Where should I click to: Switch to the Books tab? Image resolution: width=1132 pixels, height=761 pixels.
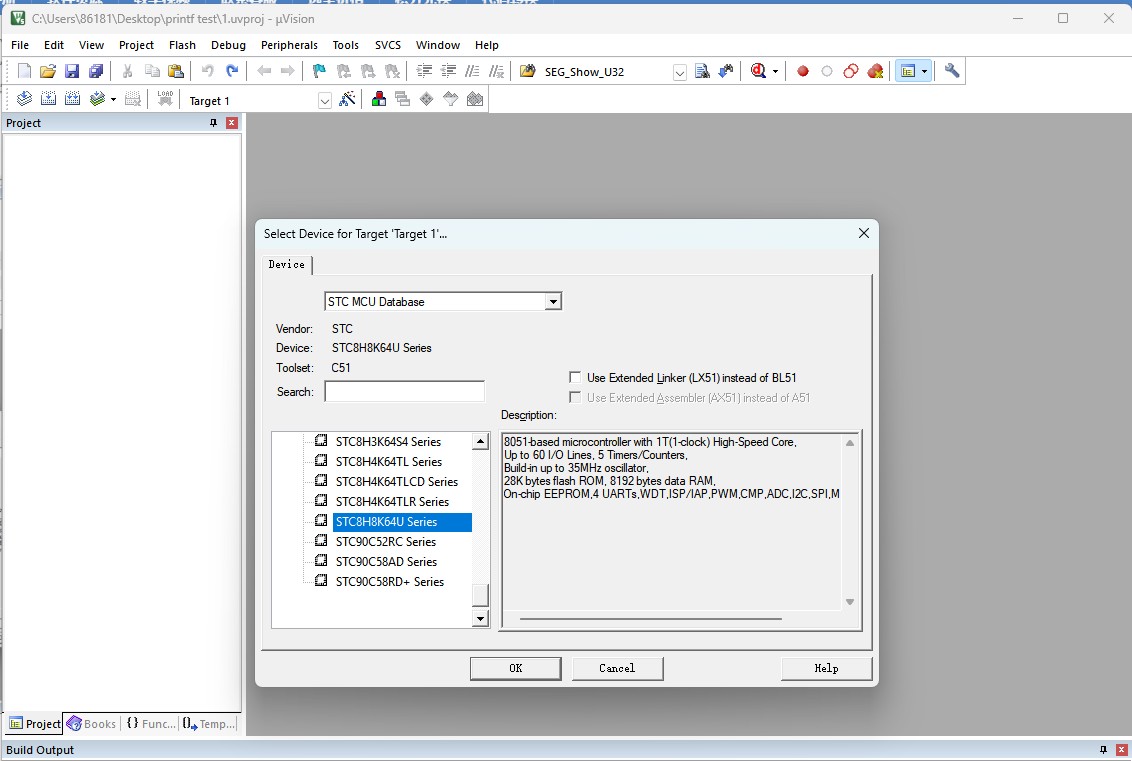coord(91,723)
